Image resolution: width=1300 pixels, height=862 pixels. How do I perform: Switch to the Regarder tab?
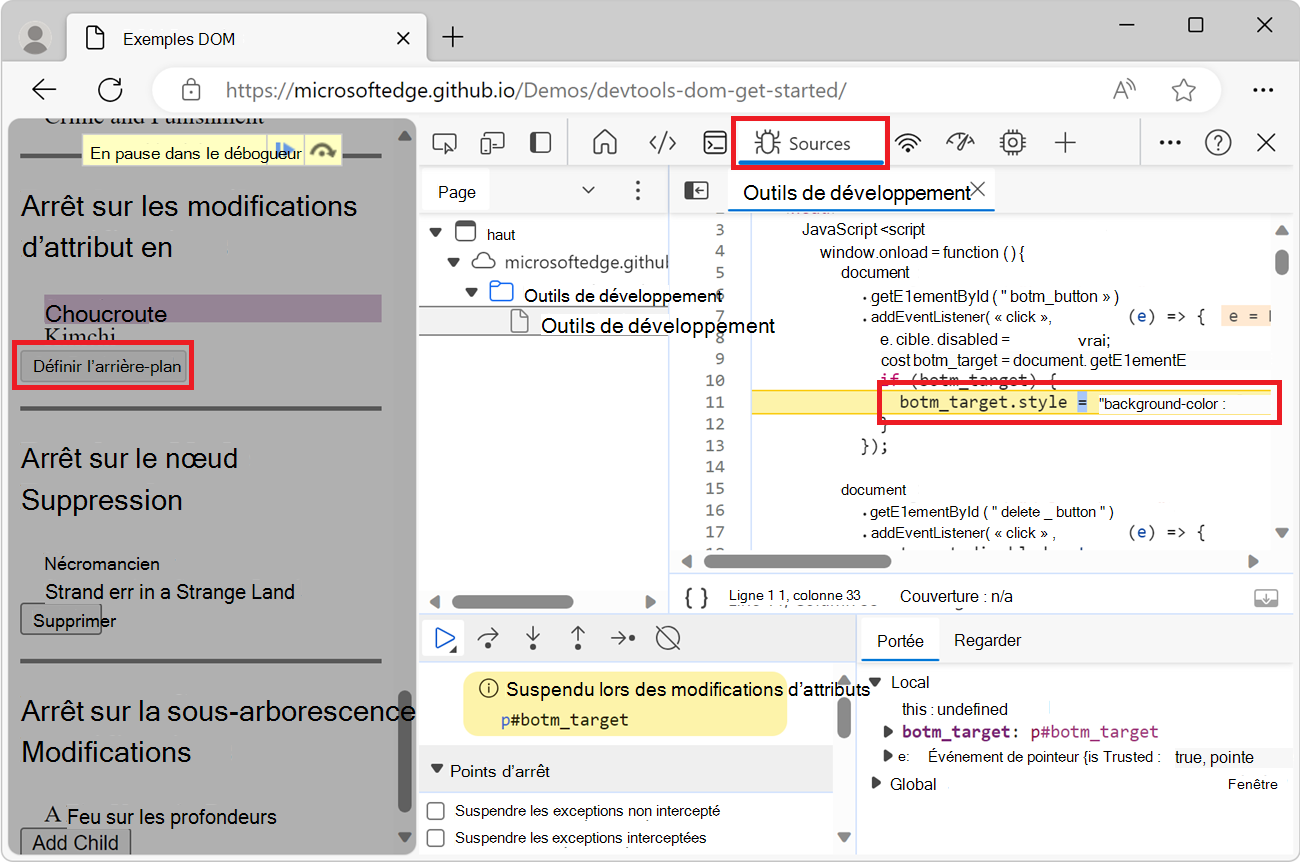point(987,639)
